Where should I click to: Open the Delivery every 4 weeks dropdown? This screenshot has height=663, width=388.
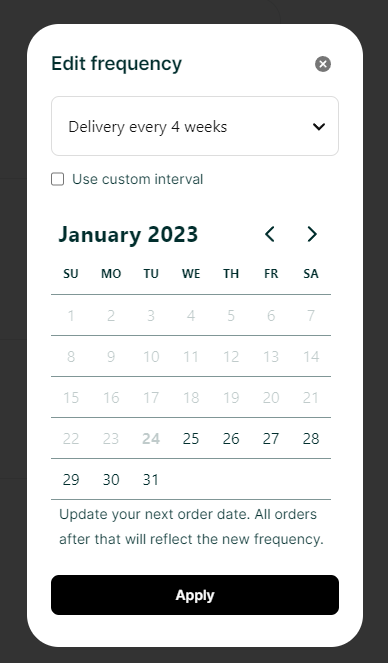point(195,126)
